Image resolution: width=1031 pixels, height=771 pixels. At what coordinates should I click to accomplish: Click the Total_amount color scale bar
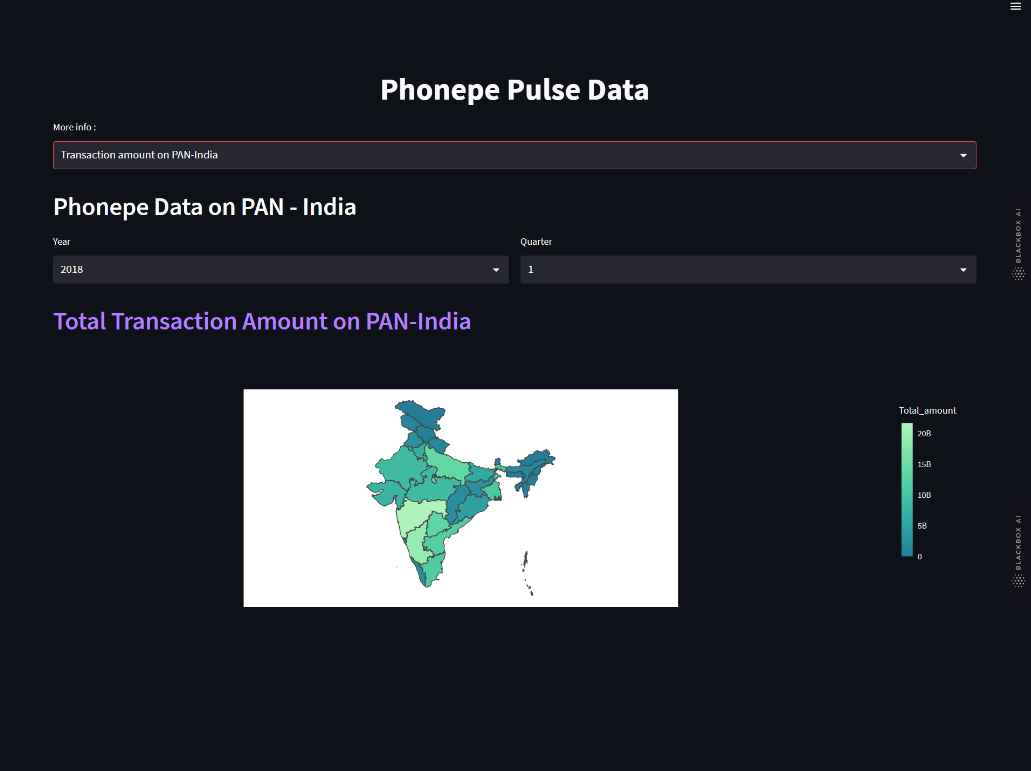pyautogui.click(x=908, y=490)
